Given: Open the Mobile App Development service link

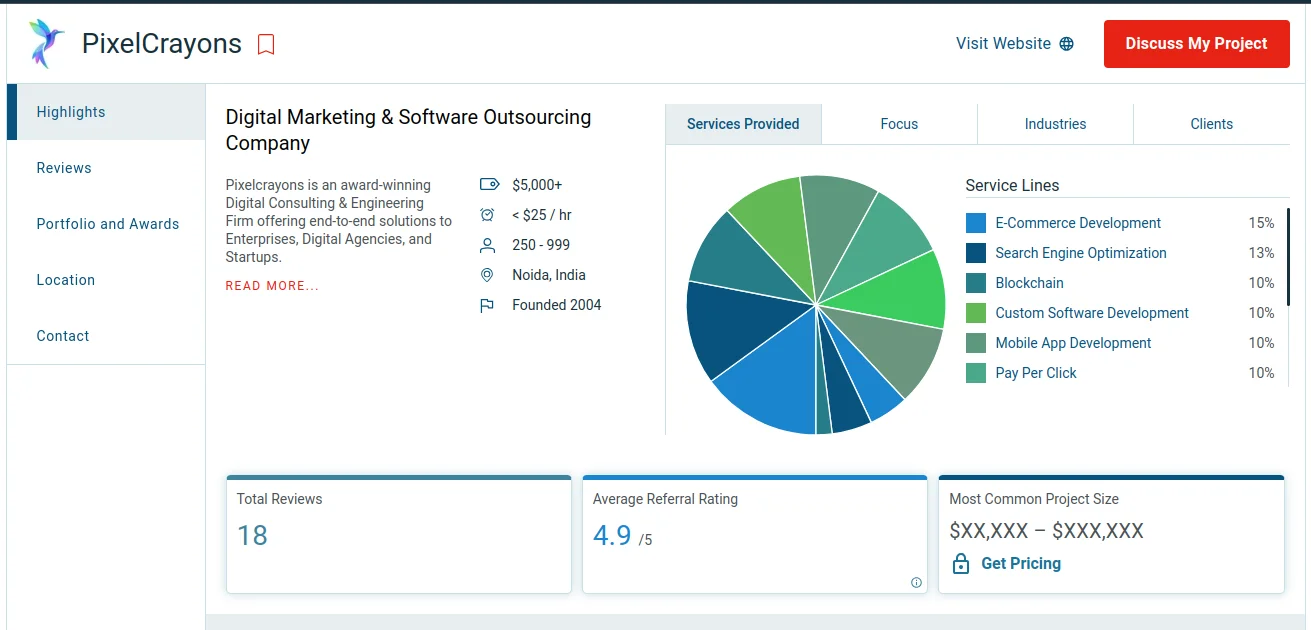Looking at the screenshot, I should 1073,343.
